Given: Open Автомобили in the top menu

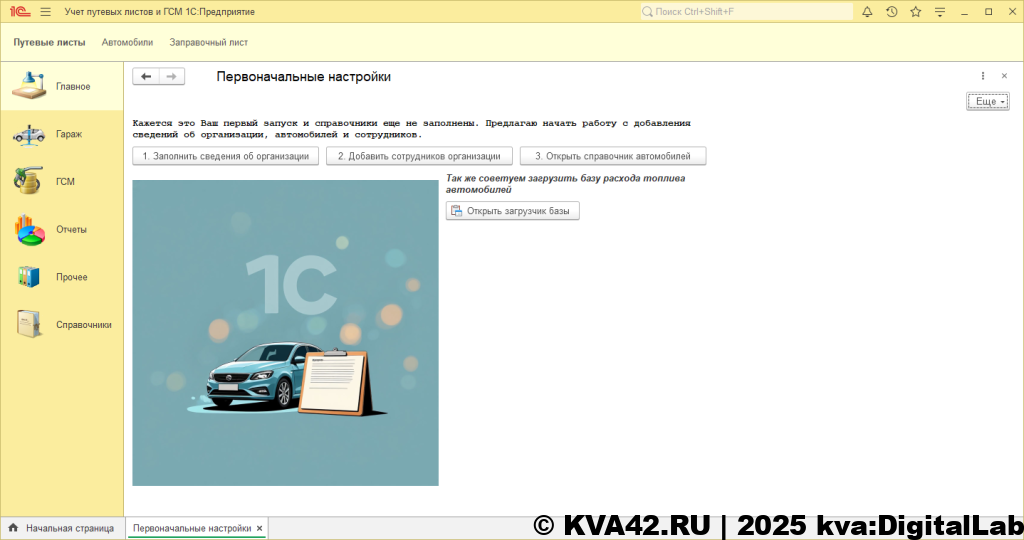Looking at the screenshot, I should [127, 43].
